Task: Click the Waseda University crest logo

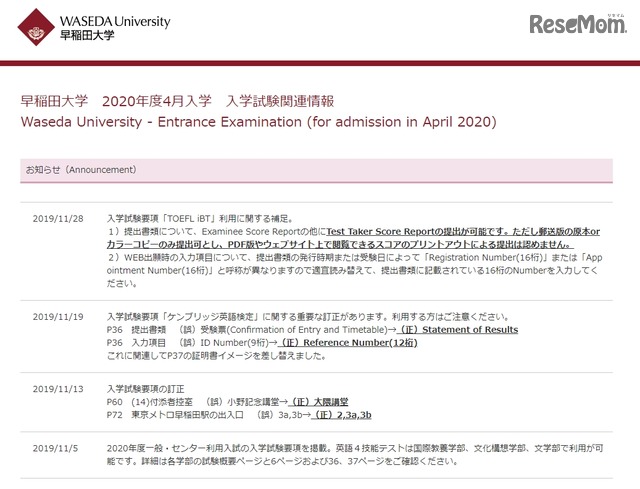Action: tap(38, 28)
